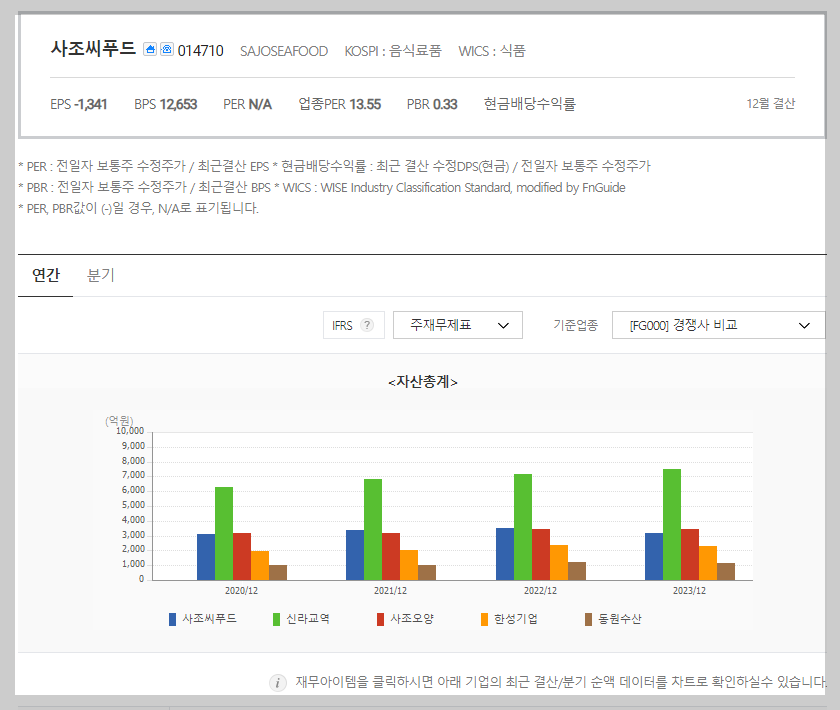This screenshot has height=710, width=840.
Task: Toggle 사조씨푸드 blue legend swatch
Action: click(172, 619)
